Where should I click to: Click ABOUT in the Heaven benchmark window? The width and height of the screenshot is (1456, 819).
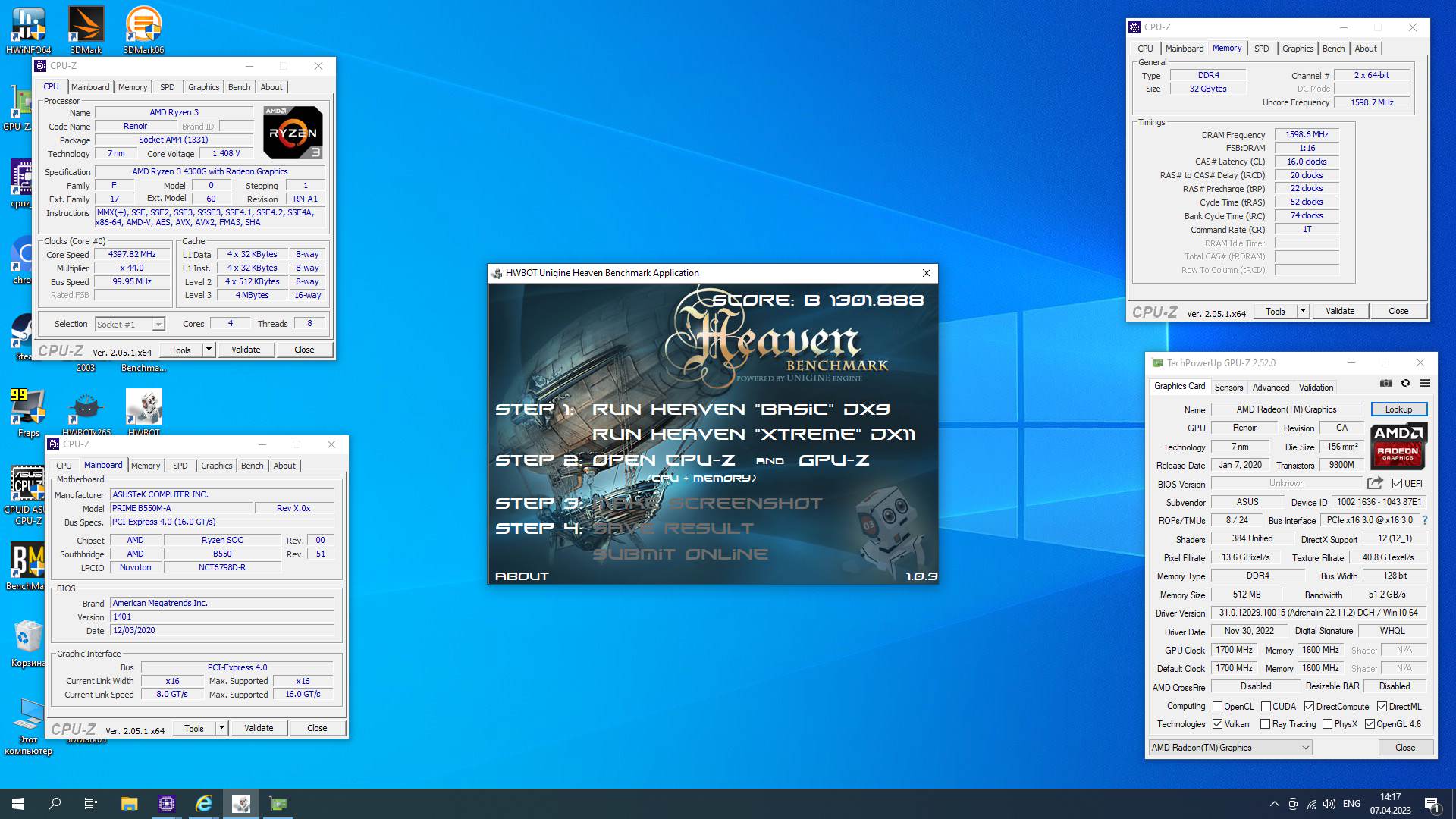click(x=522, y=576)
